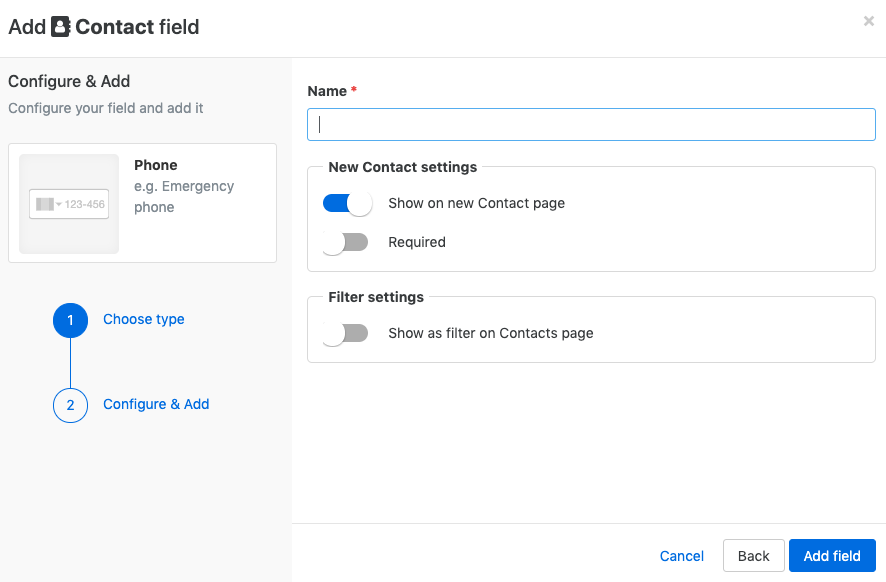The height and width of the screenshot is (582, 886).
Task: Enable Show as filter on Contacts page
Action: 345,333
